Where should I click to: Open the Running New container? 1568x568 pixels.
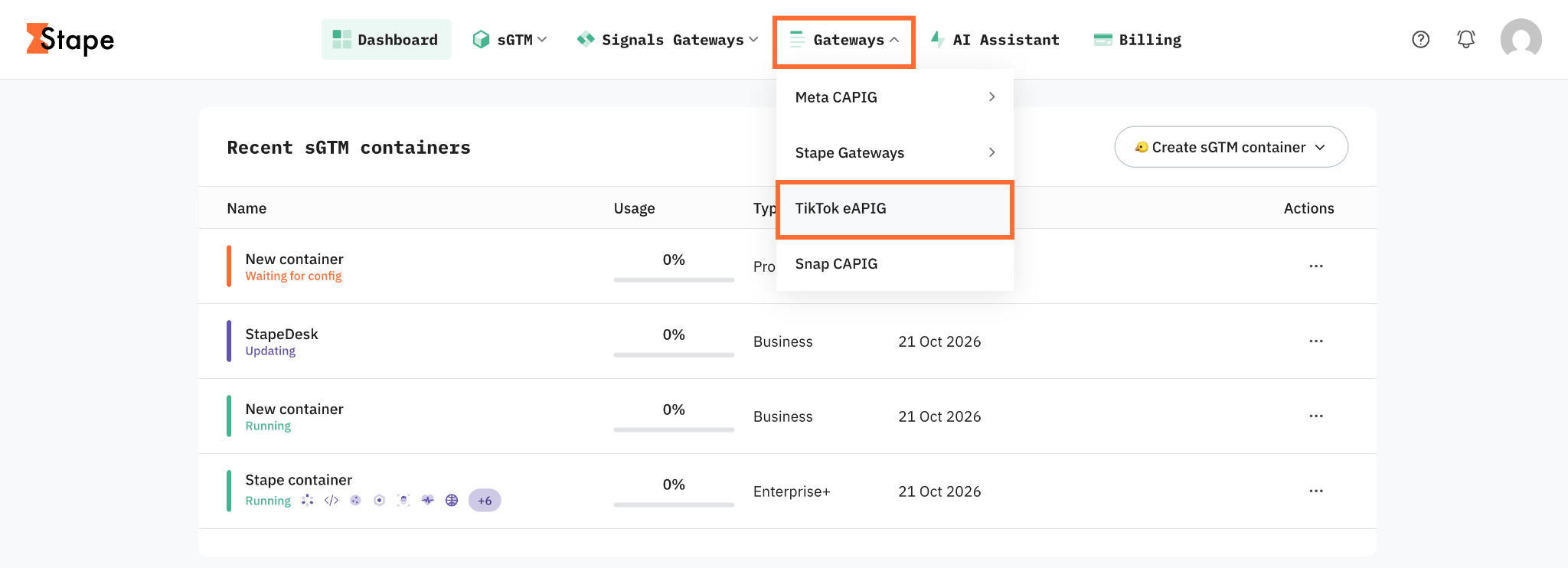[x=294, y=409]
